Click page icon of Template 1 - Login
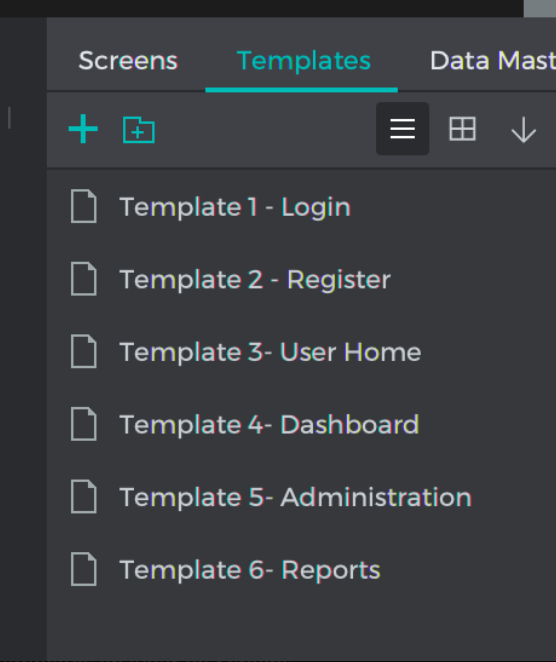The height and width of the screenshot is (662, 556). [84, 206]
